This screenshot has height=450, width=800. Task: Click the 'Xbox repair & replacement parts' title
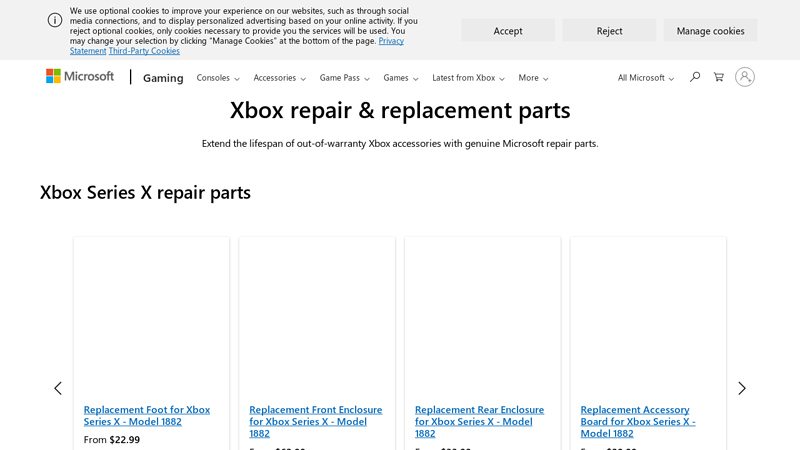click(x=400, y=110)
